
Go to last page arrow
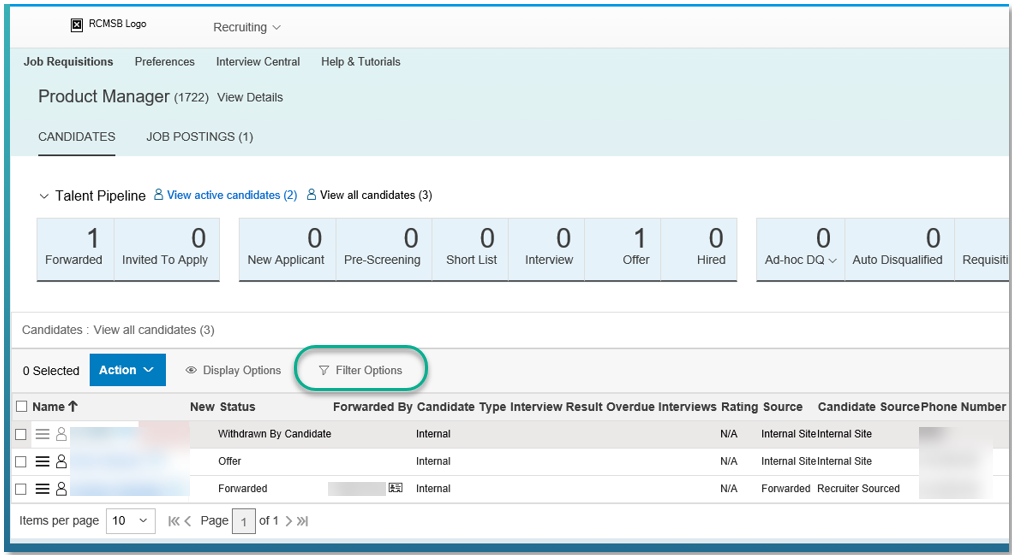tap(303, 521)
